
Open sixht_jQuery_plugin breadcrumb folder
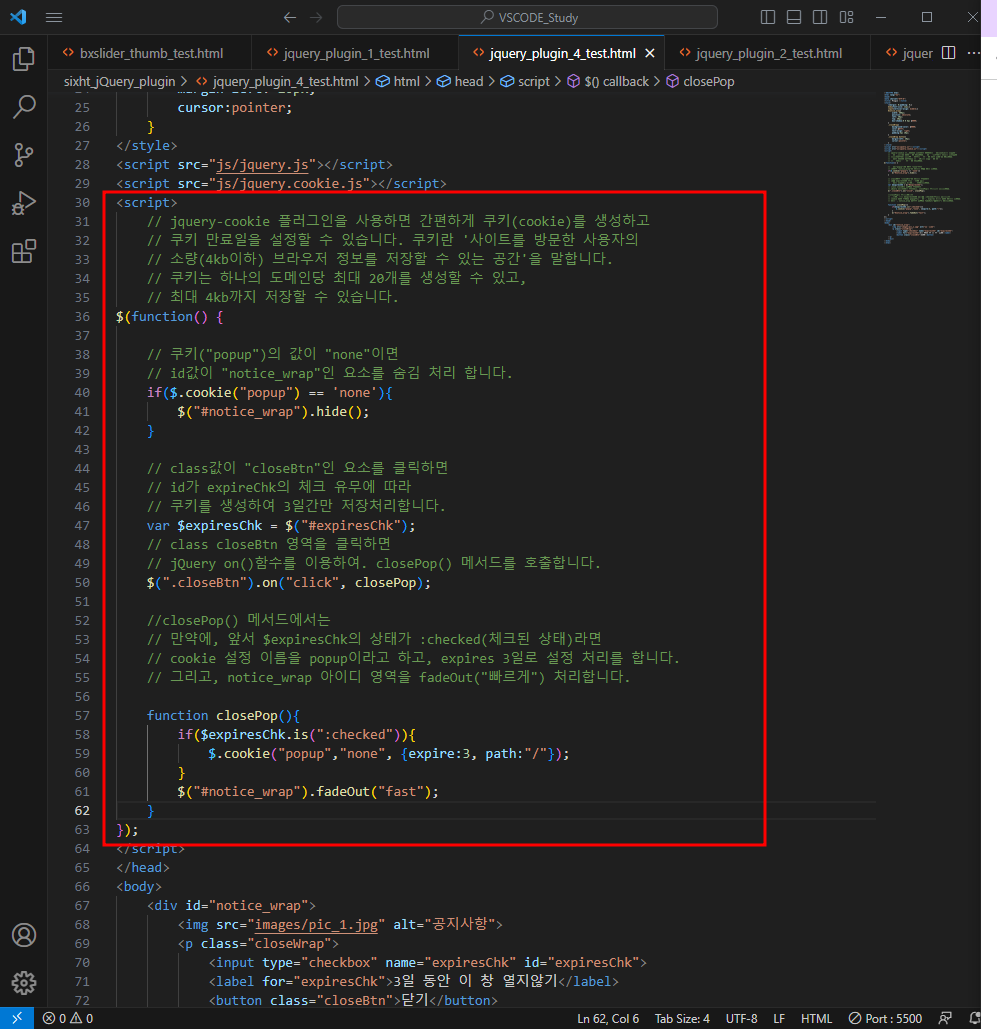[x=119, y=81]
